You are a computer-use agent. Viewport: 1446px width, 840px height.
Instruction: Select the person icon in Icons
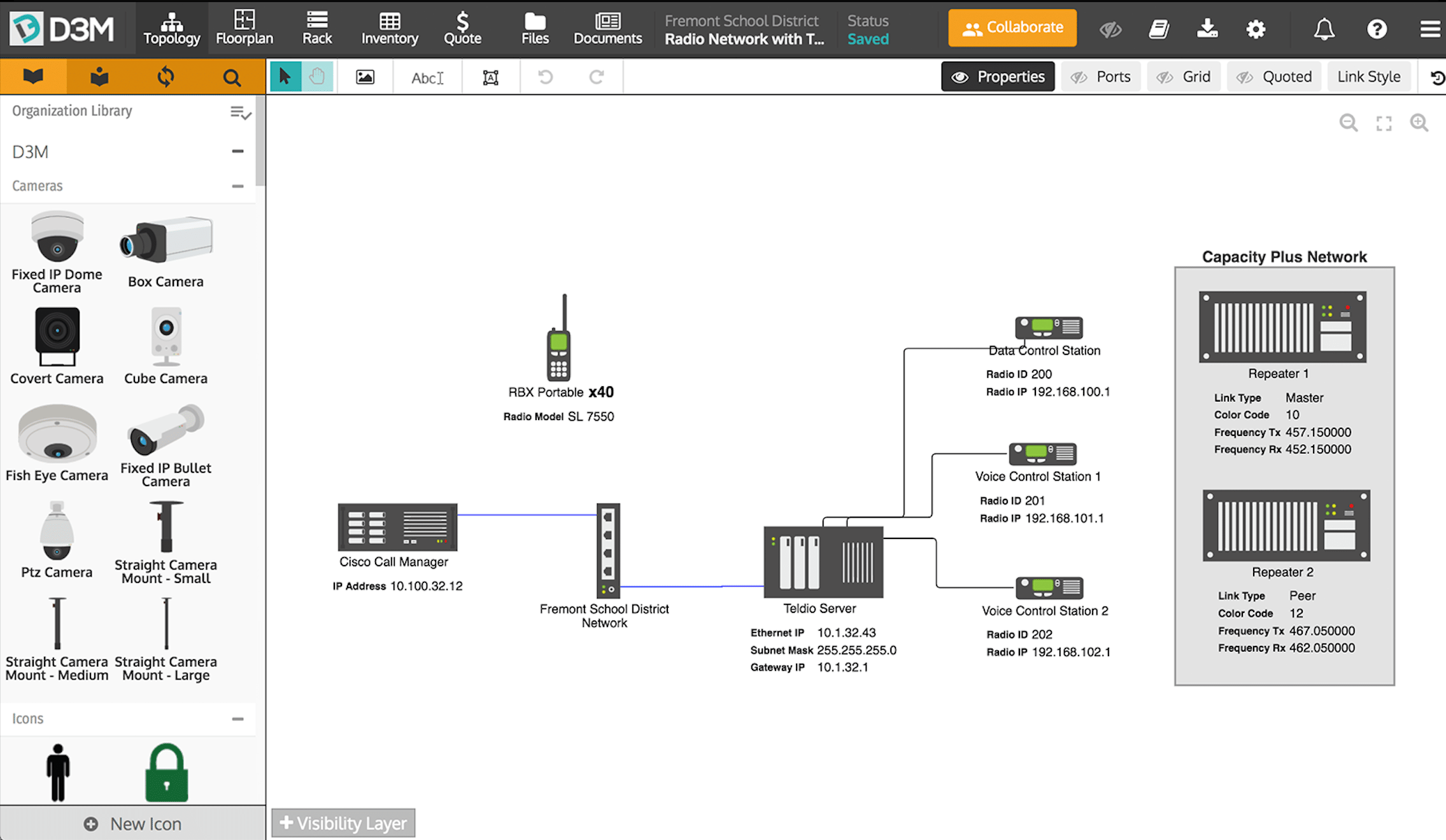[58, 773]
